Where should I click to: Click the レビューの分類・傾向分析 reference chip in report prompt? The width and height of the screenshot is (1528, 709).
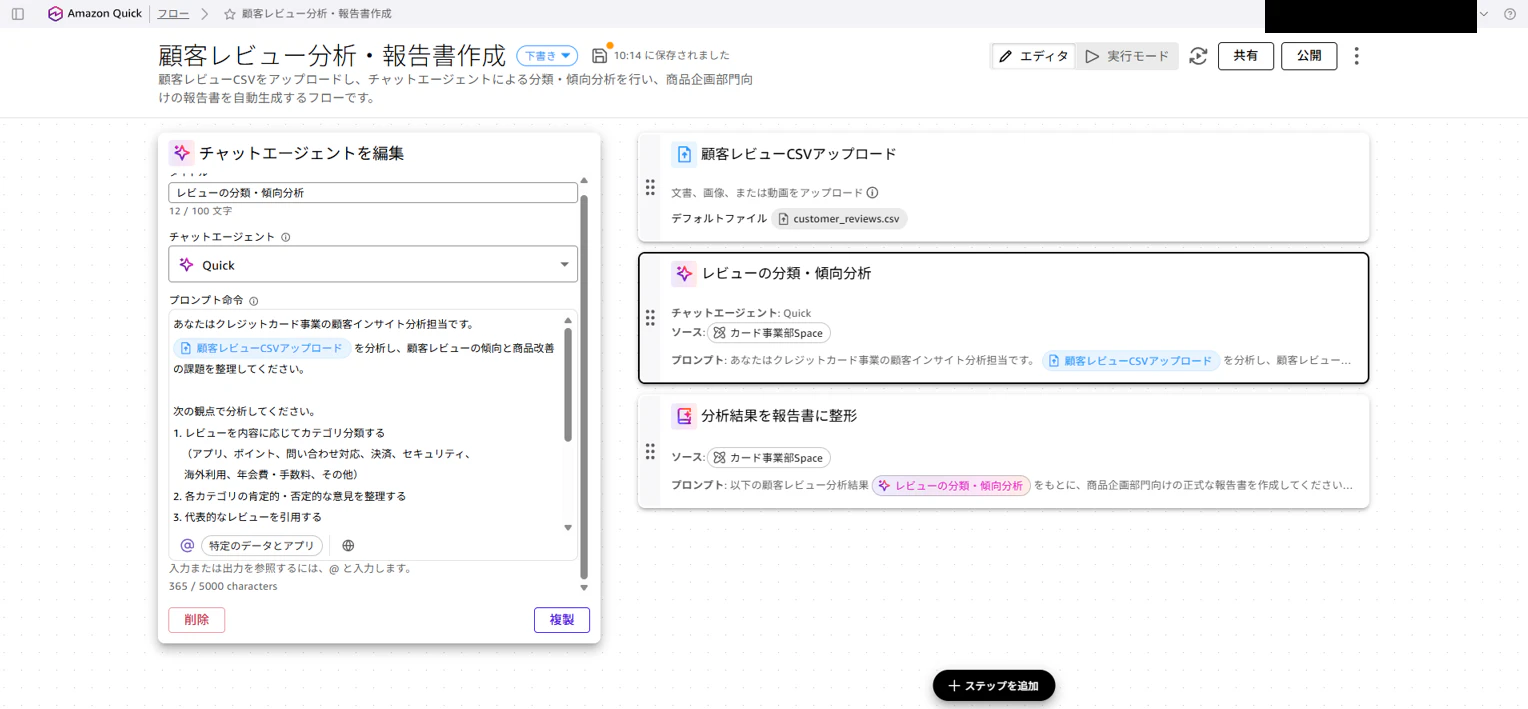pos(951,485)
